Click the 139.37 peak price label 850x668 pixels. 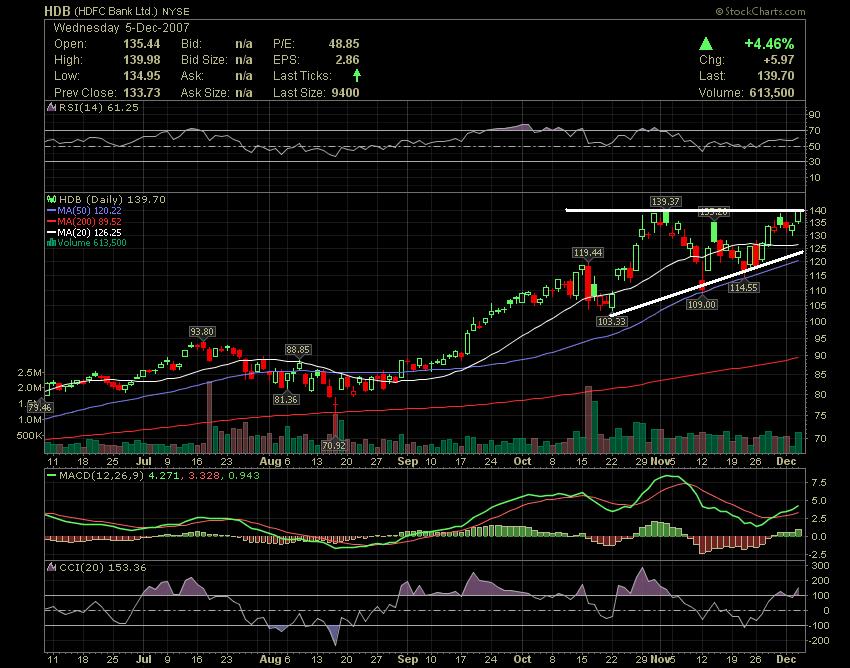[x=665, y=202]
